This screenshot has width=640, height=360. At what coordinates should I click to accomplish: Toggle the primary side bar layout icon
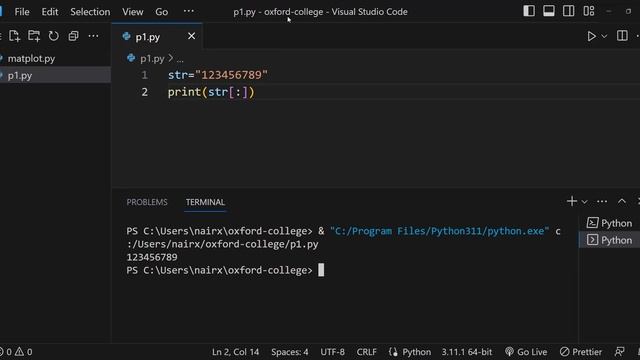(x=529, y=11)
